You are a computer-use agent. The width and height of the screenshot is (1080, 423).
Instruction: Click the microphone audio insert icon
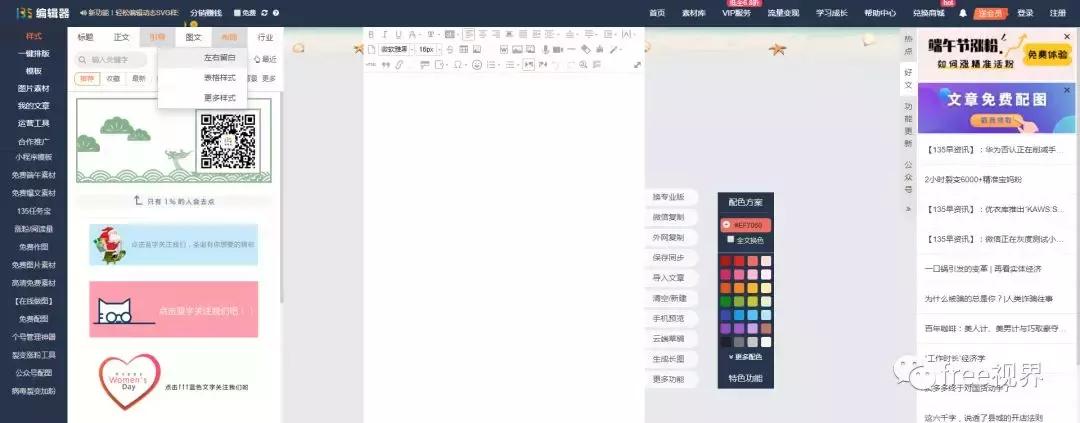pos(546,49)
